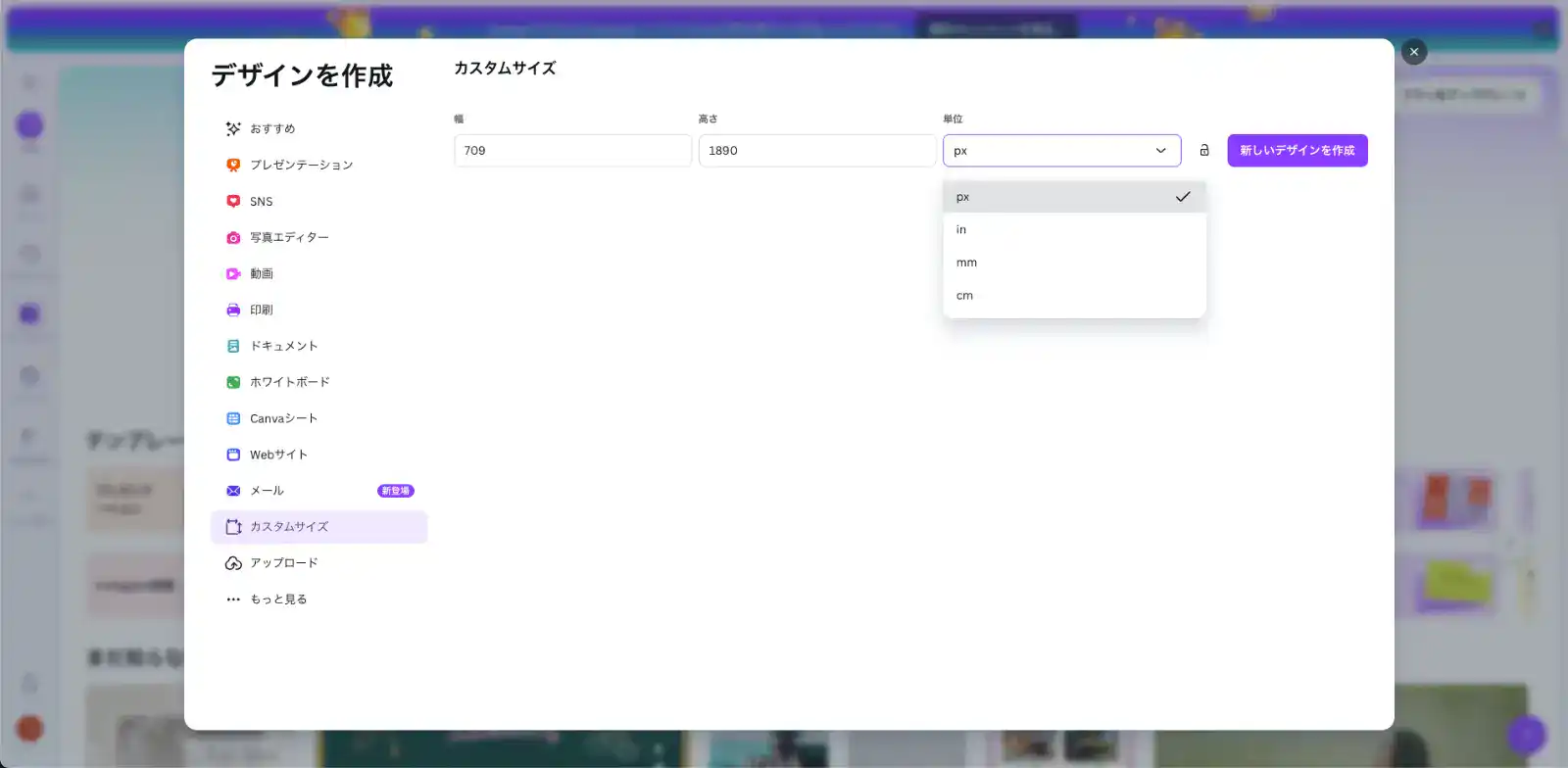Close the デザインを作成 dialog
The height and width of the screenshot is (768, 1568).
[1413, 52]
